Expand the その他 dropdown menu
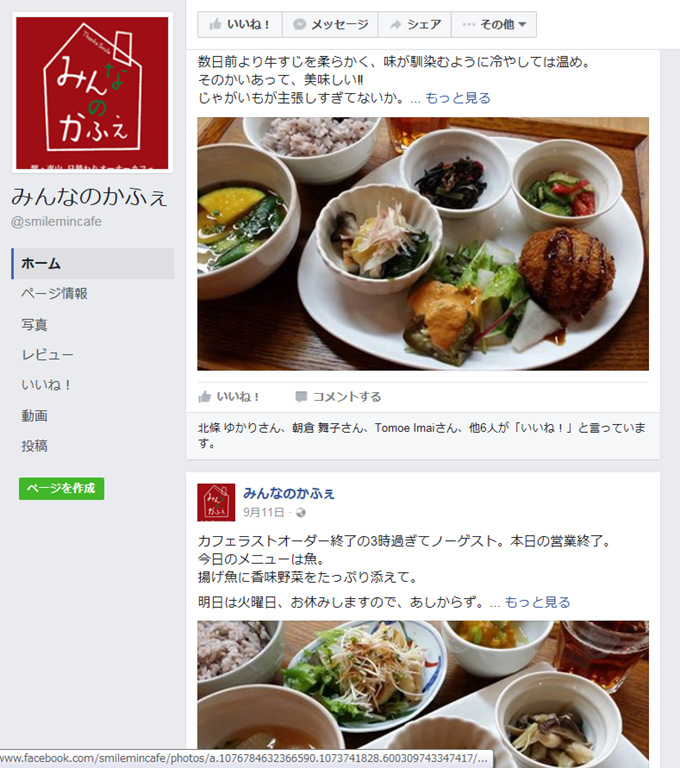Viewport: 680px width, 768px height. coord(494,24)
